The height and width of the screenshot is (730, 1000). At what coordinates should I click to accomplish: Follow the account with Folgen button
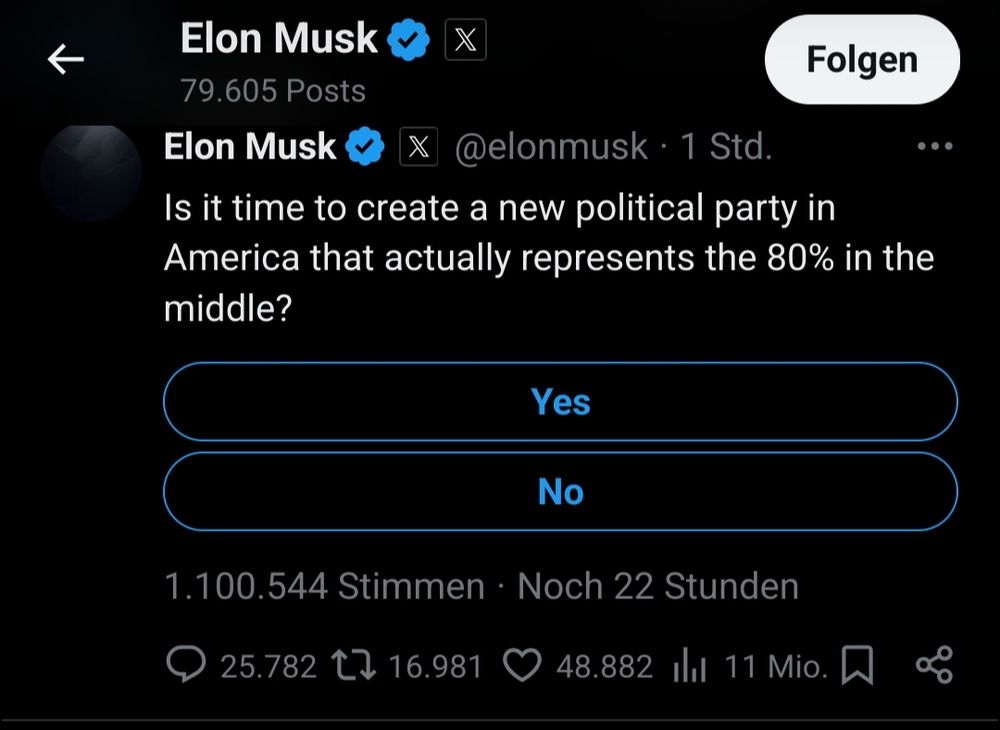coord(862,59)
